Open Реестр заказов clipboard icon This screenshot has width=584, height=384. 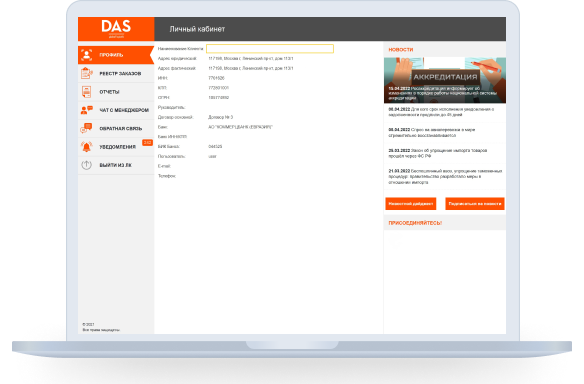(x=86, y=73)
